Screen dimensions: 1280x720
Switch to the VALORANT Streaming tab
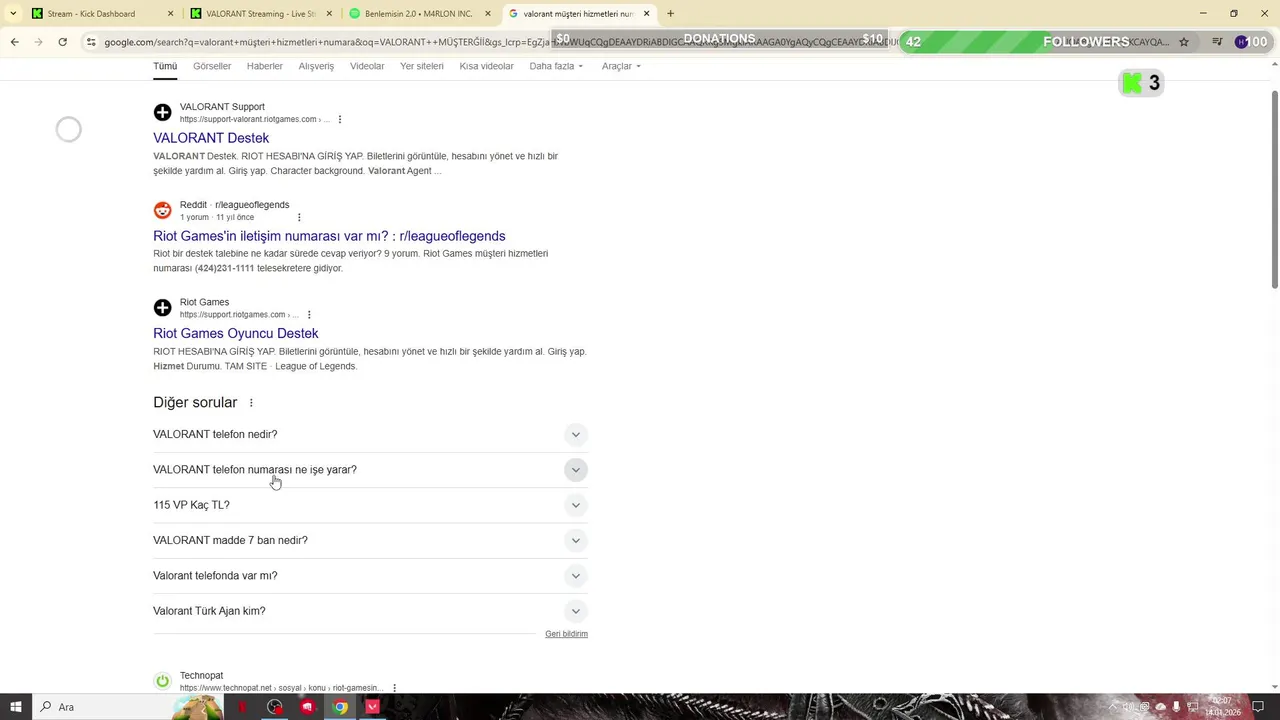pyautogui.click(x=260, y=14)
